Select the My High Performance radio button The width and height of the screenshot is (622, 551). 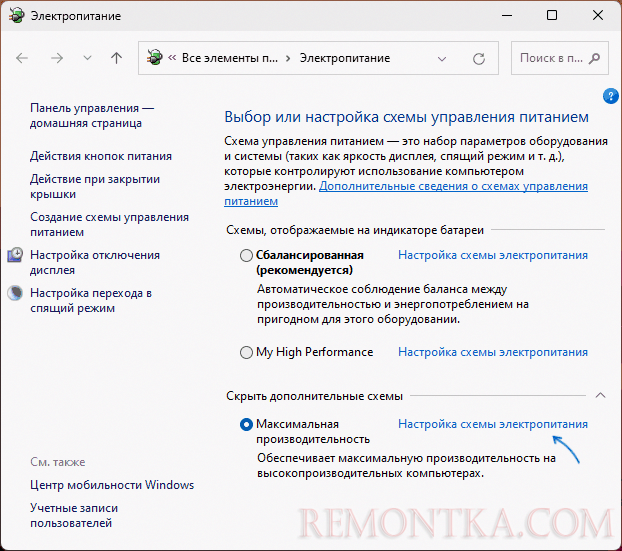[x=246, y=352]
